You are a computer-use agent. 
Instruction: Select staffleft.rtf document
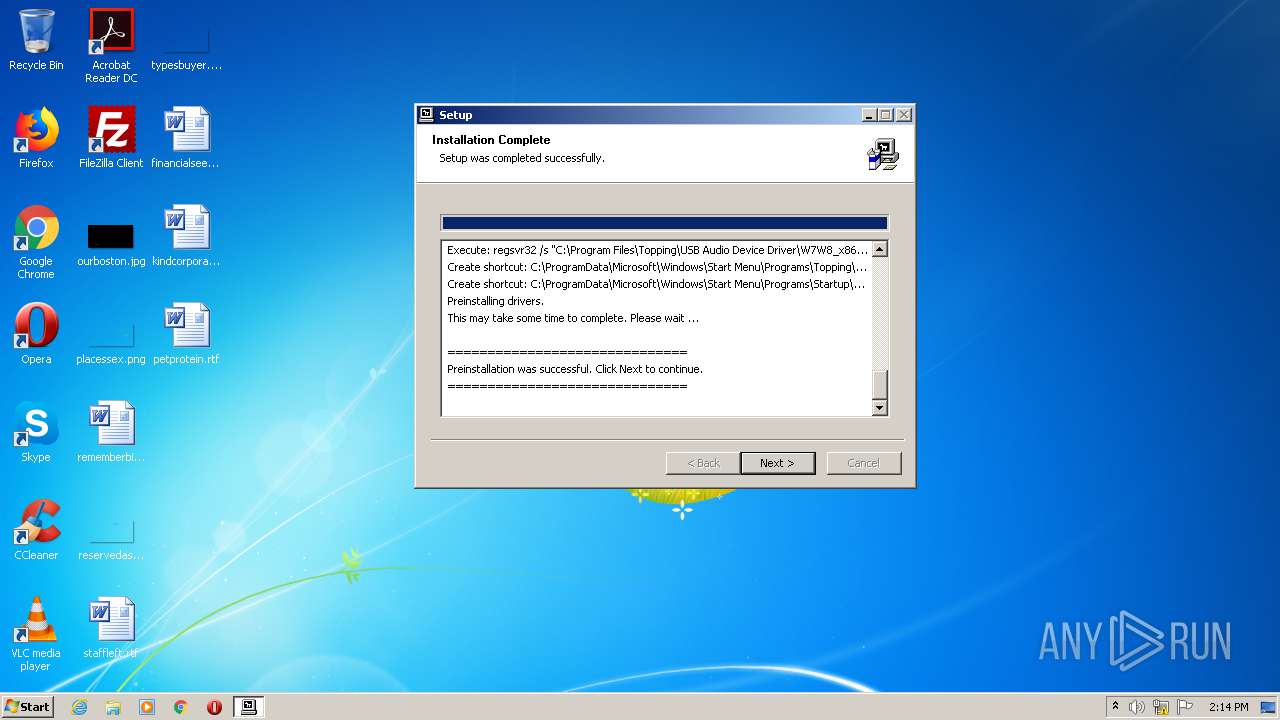(x=111, y=628)
